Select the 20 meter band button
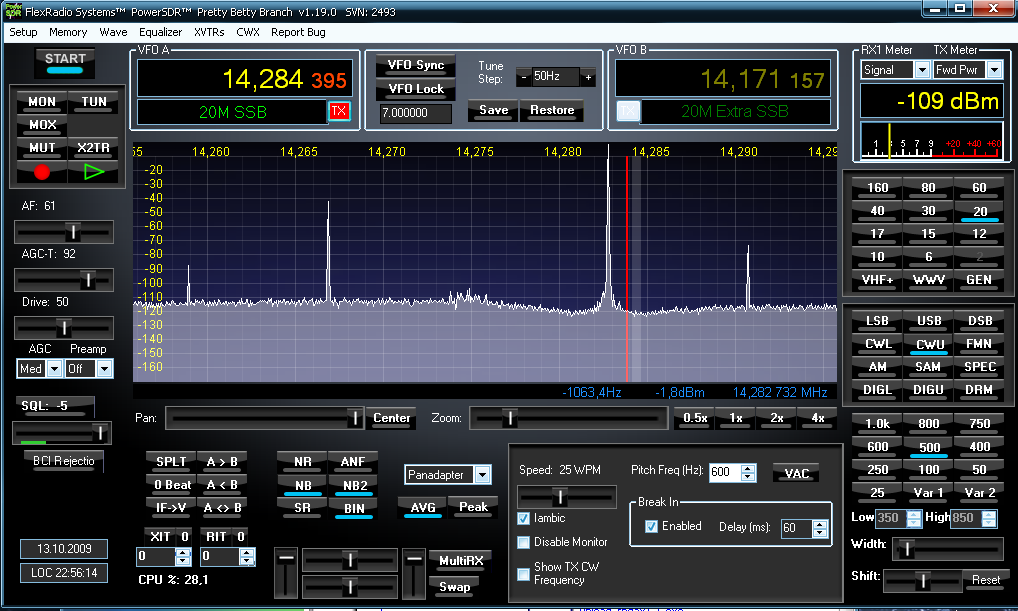This screenshot has height=611, width=1018. coord(979,211)
